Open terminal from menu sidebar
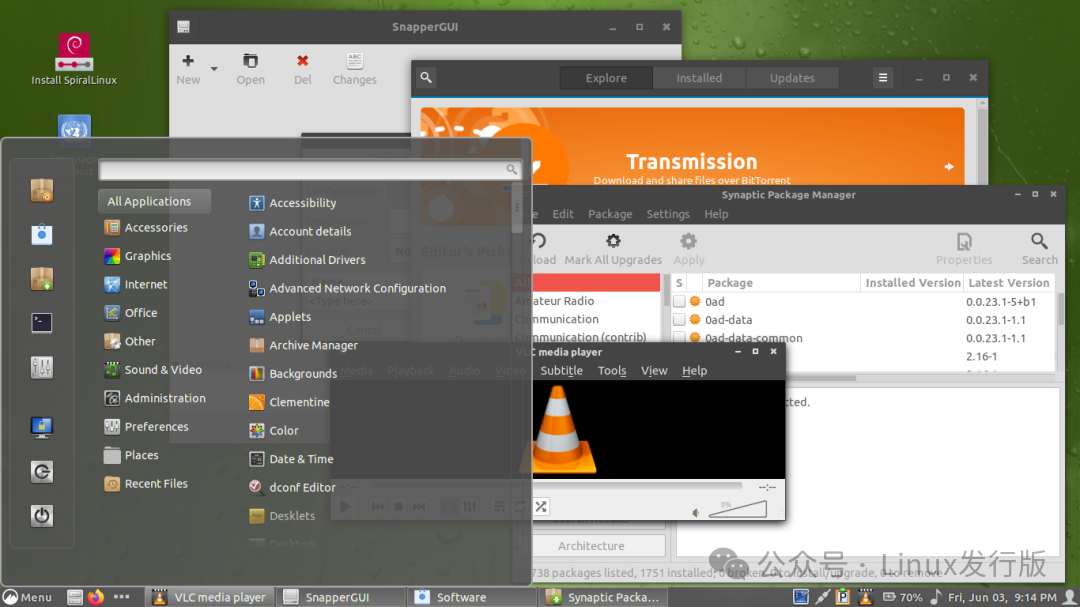Screen dimensions: 1080x607 (x=41, y=322)
